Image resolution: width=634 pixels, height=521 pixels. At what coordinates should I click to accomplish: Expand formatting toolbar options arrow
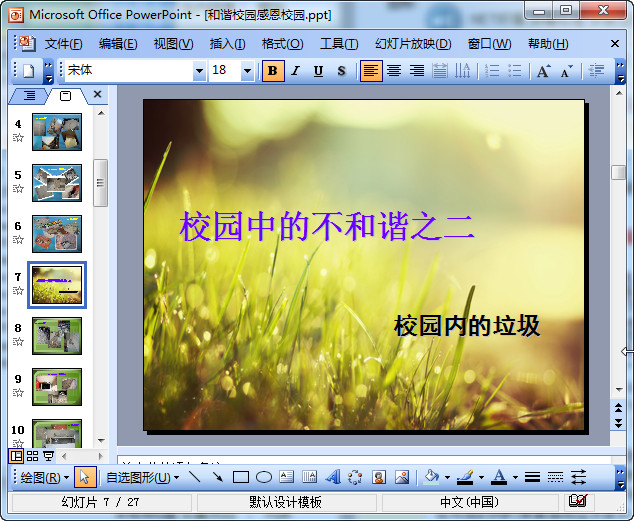point(620,71)
